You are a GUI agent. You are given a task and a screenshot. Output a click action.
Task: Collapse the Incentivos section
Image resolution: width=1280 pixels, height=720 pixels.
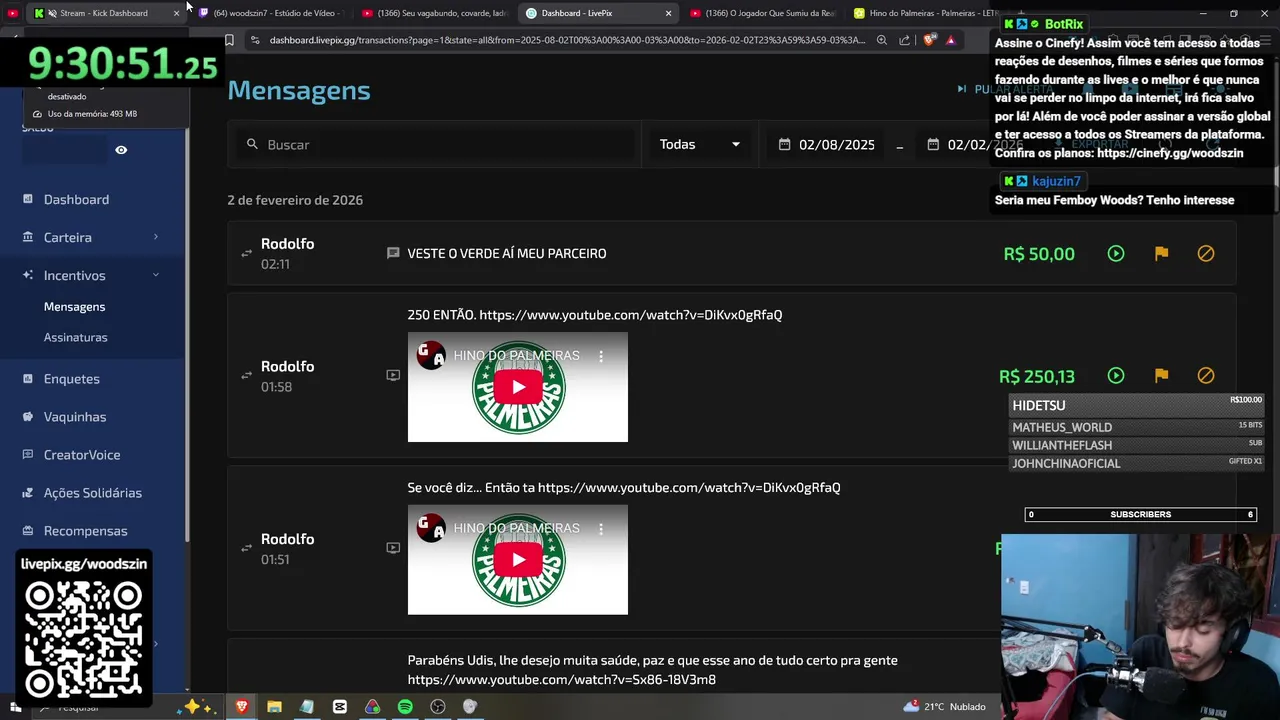pyautogui.click(x=90, y=276)
